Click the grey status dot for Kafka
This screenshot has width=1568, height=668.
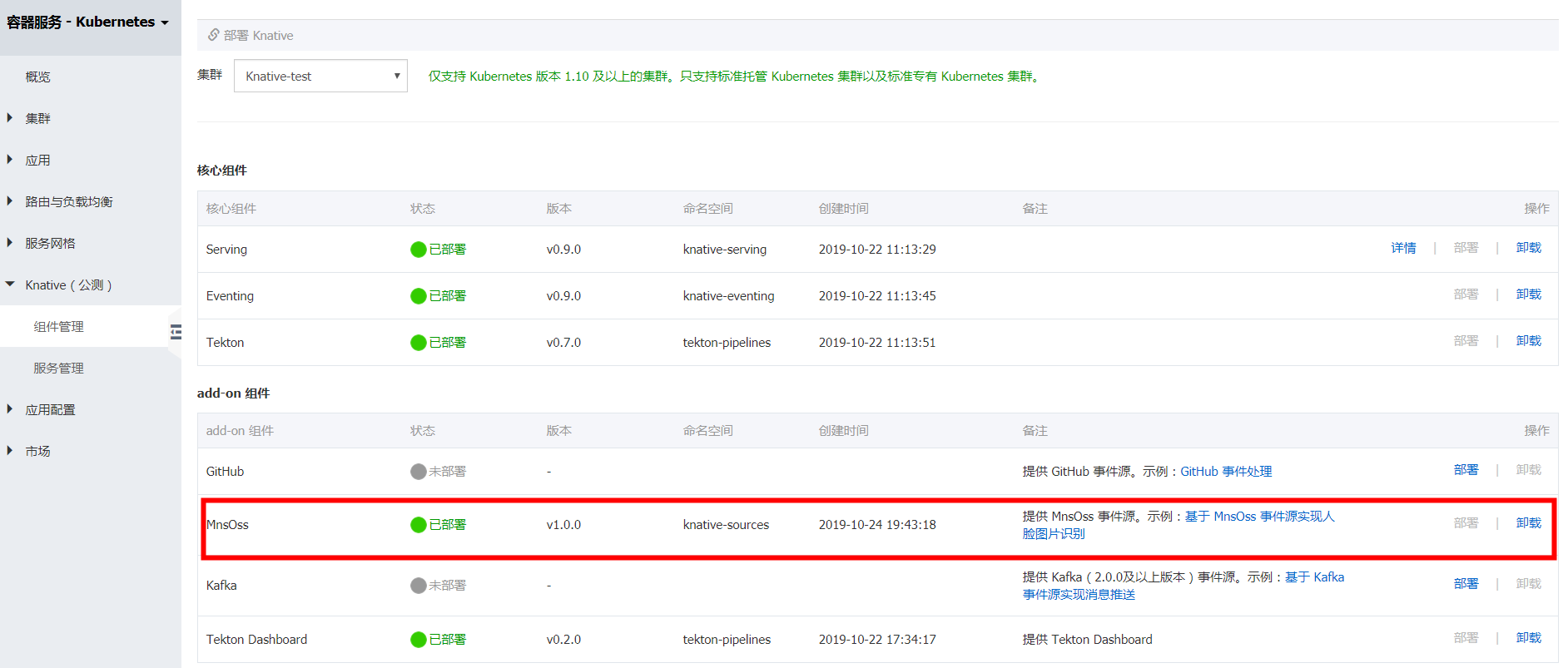419,586
